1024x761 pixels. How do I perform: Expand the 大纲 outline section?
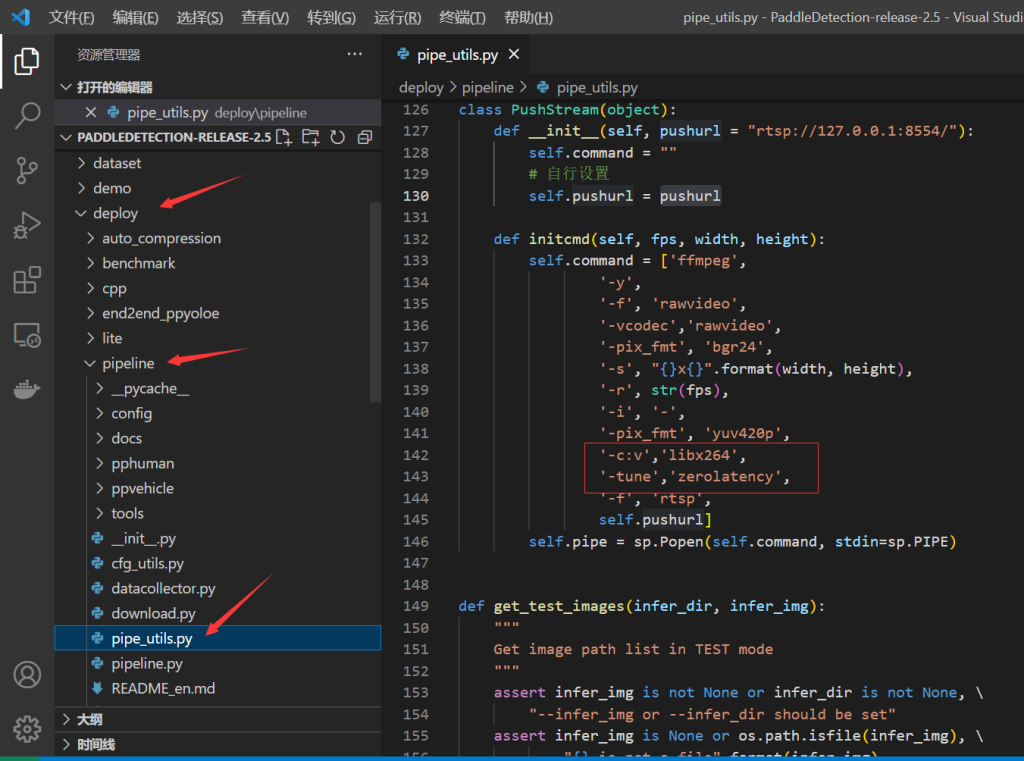coord(90,719)
